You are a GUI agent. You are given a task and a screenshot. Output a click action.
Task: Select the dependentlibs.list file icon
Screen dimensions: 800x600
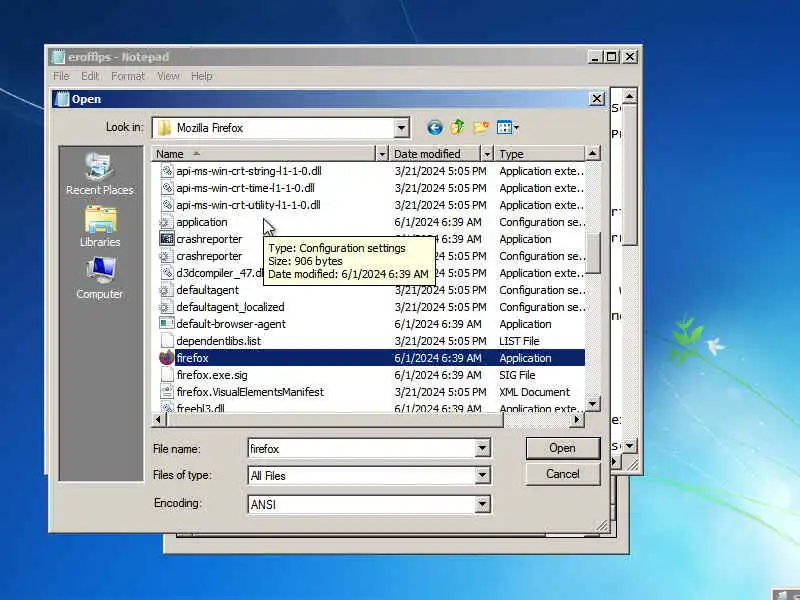166,341
